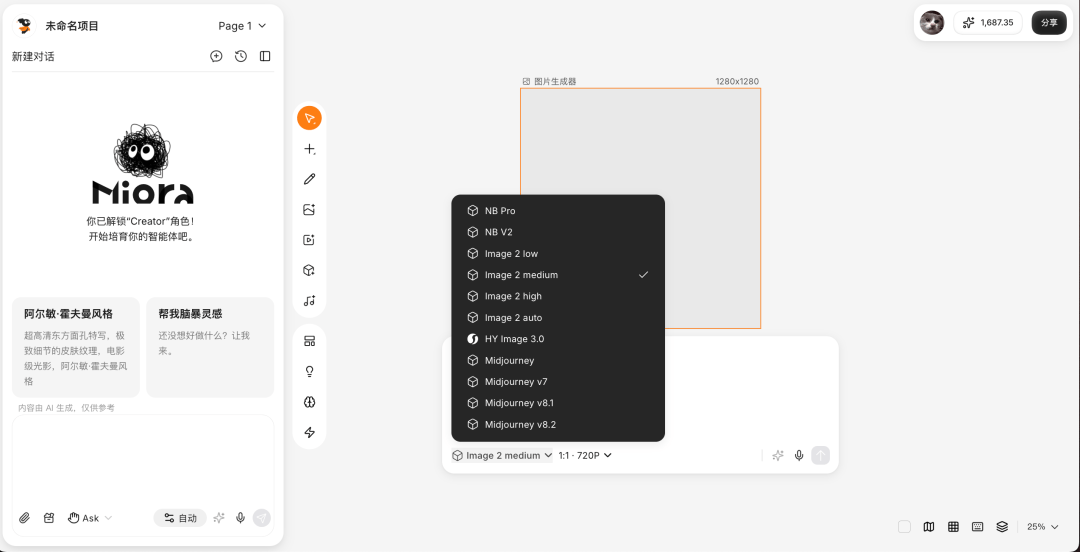Choose HY Image 3.0 in the model list
Screen dimensions: 1080x552
coord(558,339)
